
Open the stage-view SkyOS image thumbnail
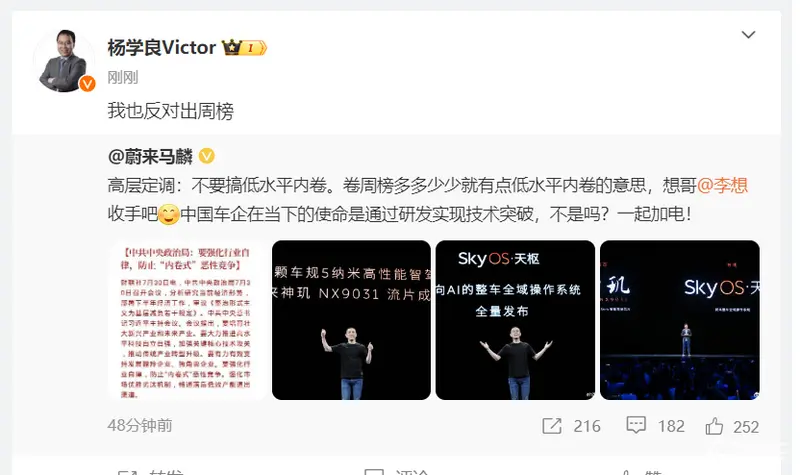(x=680, y=320)
